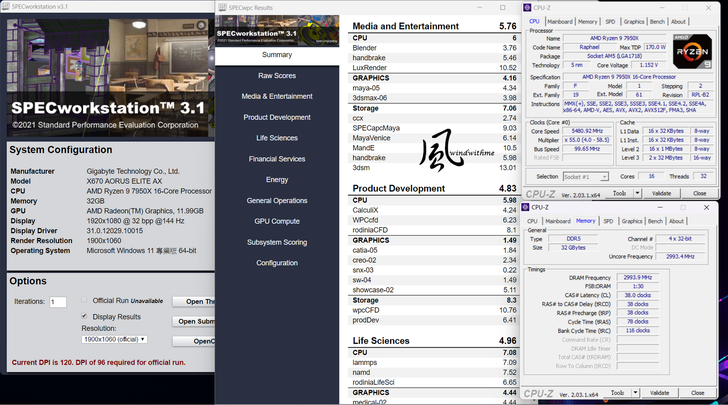The height and width of the screenshot is (405, 728).
Task: Select Life Sciences in the results sidebar
Action: (277, 138)
